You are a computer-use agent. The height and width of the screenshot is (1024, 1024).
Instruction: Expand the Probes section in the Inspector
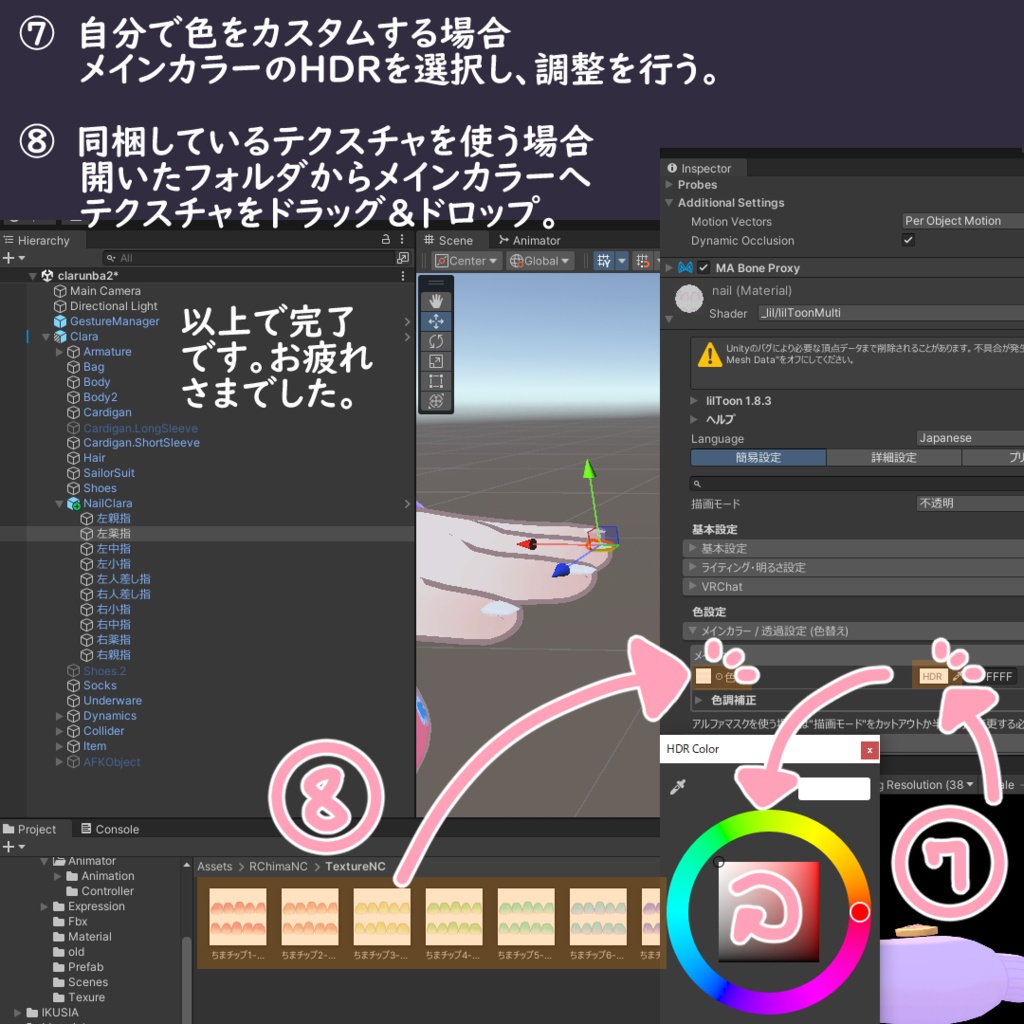pos(669,185)
